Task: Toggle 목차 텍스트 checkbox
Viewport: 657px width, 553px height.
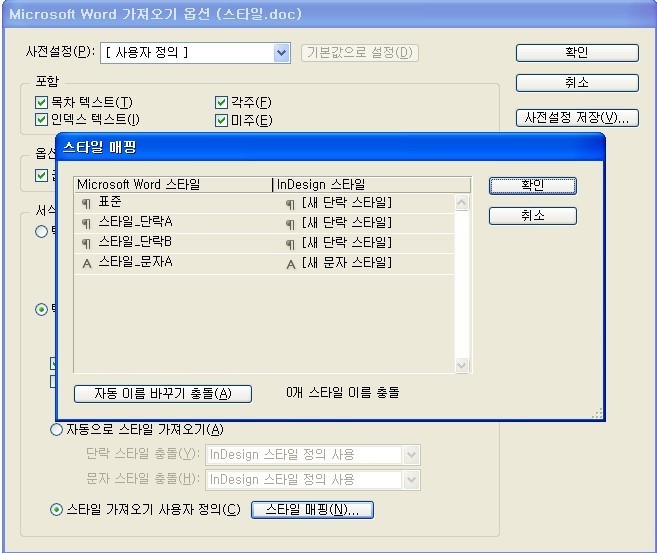Action: (41, 102)
